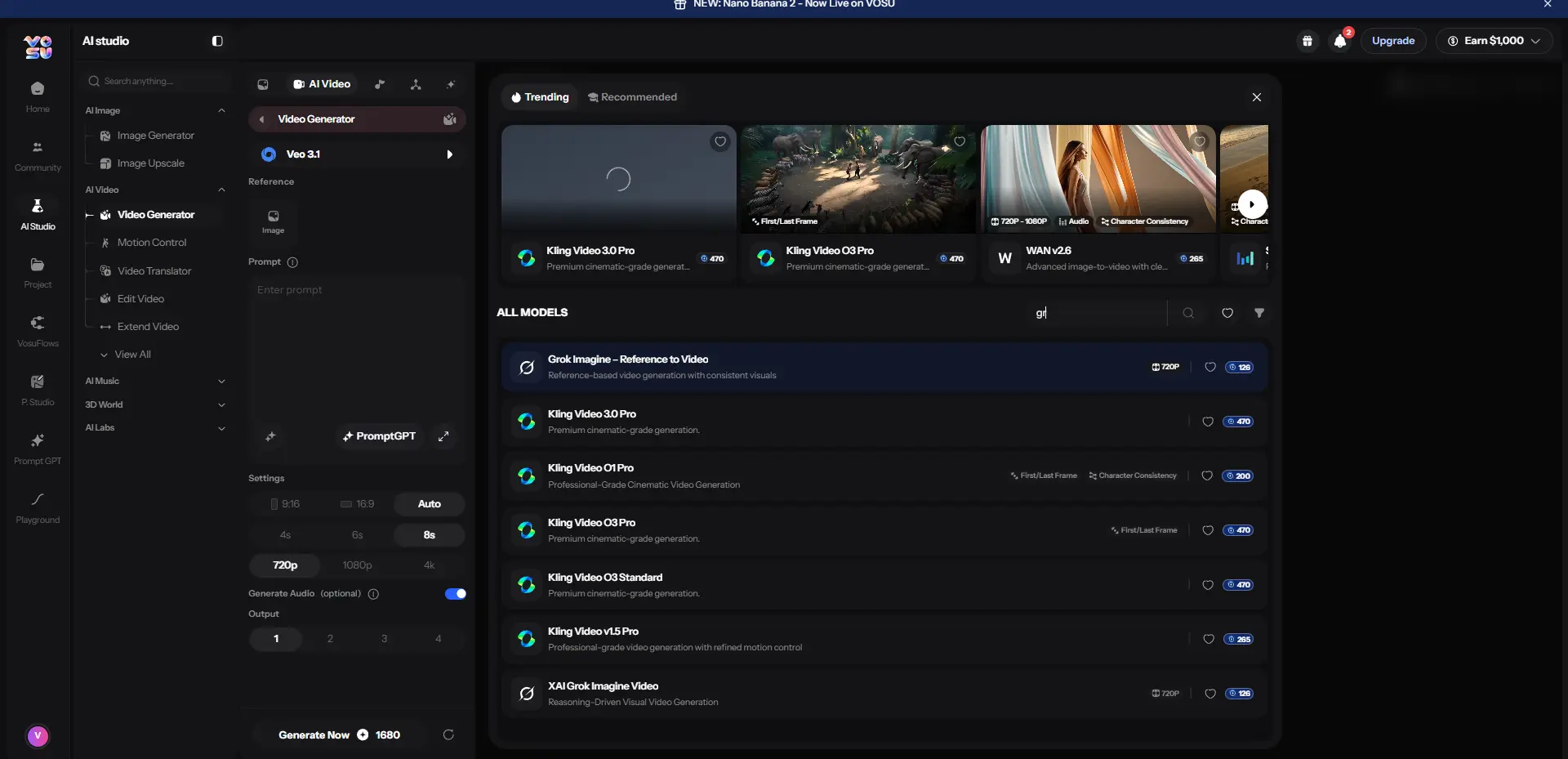1568x759 pixels.
Task: Toggle the Generate Audio switch
Action: click(456, 594)
